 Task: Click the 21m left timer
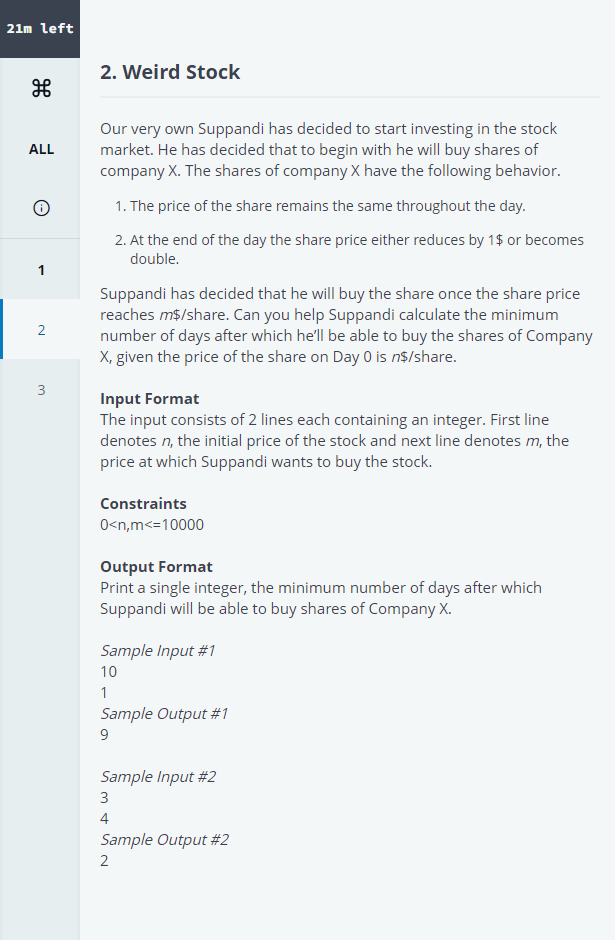pyautogui.click(x=40, y=29)
